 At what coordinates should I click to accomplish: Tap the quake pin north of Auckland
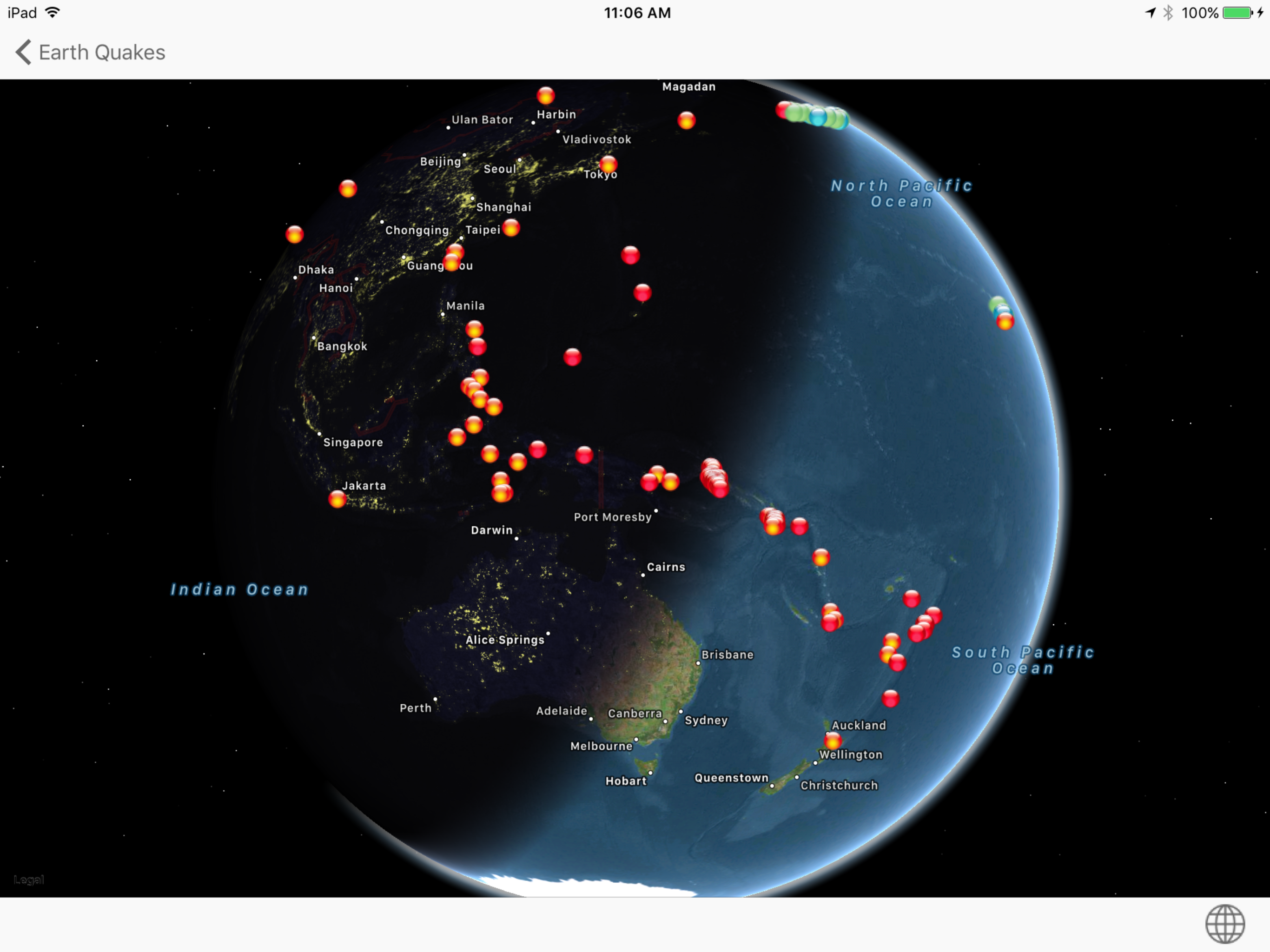point(890,698)
